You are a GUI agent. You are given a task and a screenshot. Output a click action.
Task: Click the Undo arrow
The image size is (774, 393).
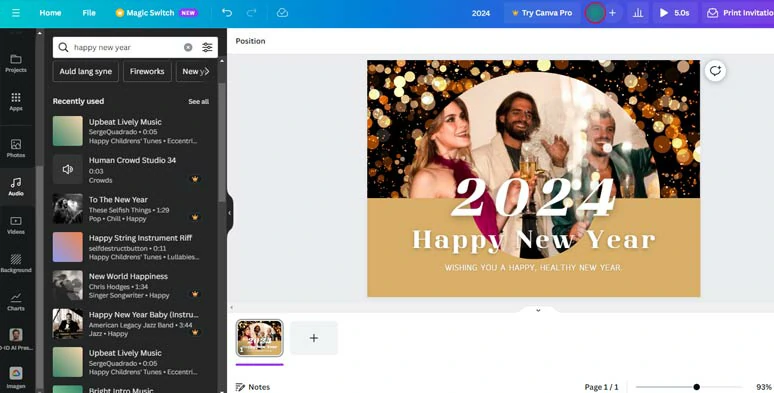click(x=227, y=13)
